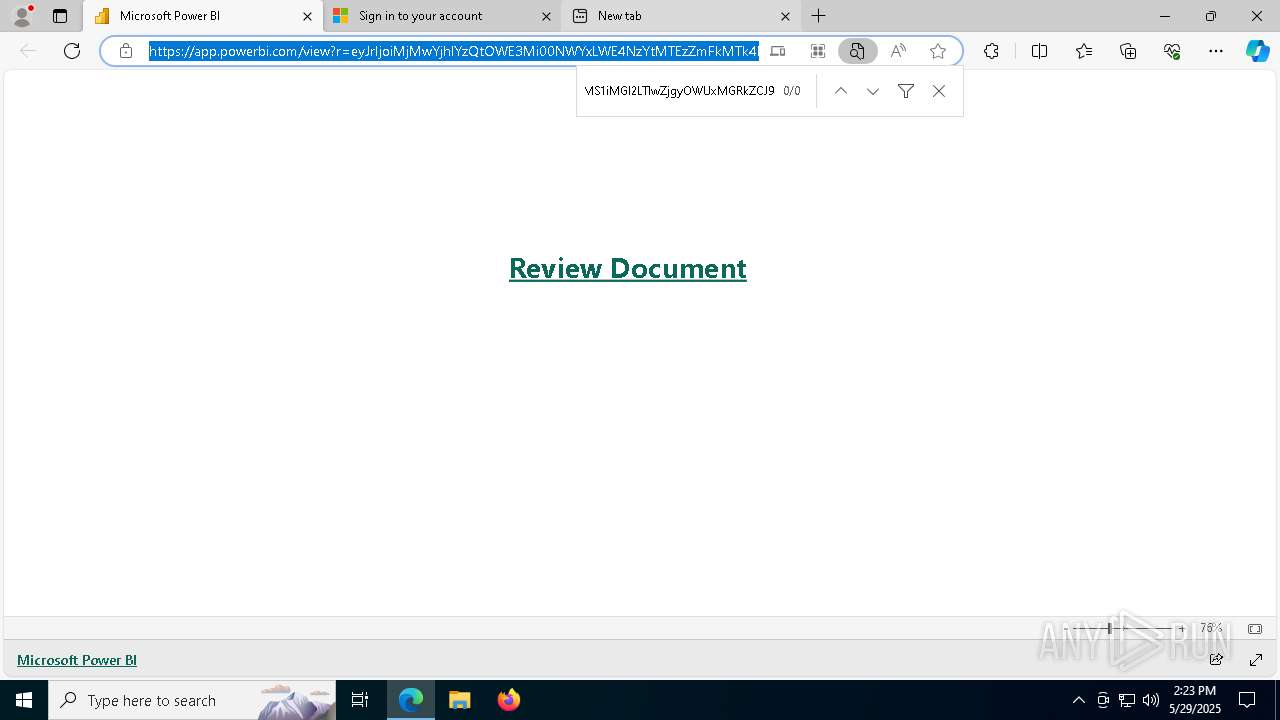This screenshot has height=720, width=1280.
Task: Go to previous find result
Action: click(841, 91)
